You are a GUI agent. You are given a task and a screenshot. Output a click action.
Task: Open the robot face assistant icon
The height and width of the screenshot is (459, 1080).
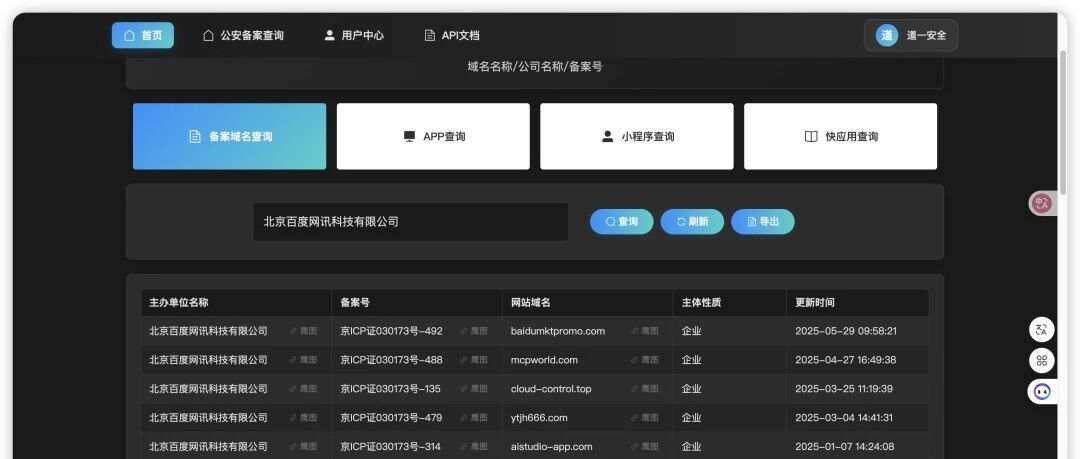point(1041,391)
